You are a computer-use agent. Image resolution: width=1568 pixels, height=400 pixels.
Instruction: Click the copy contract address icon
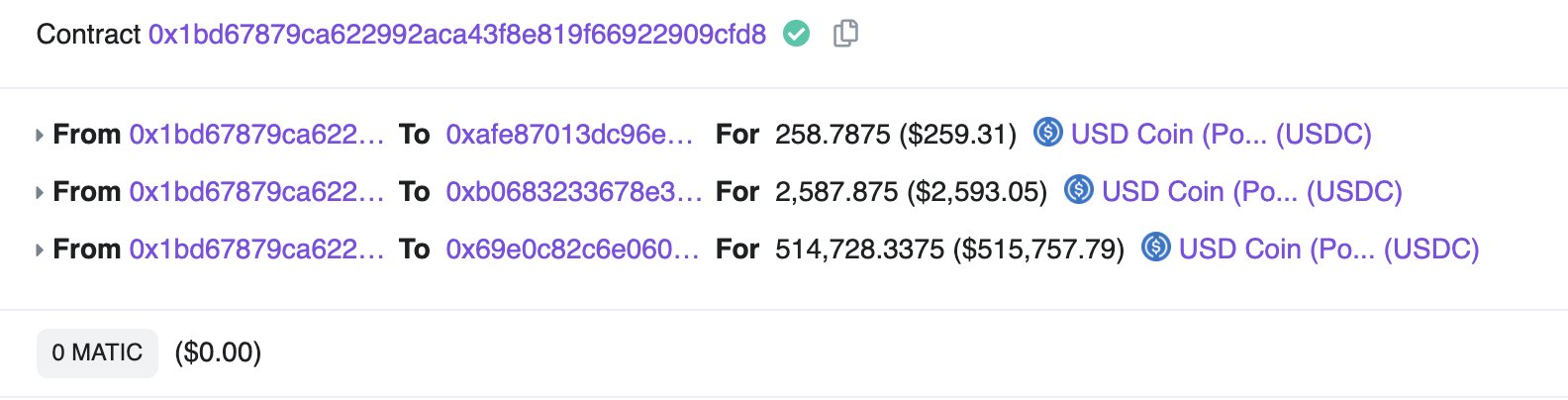click(844, 34)
